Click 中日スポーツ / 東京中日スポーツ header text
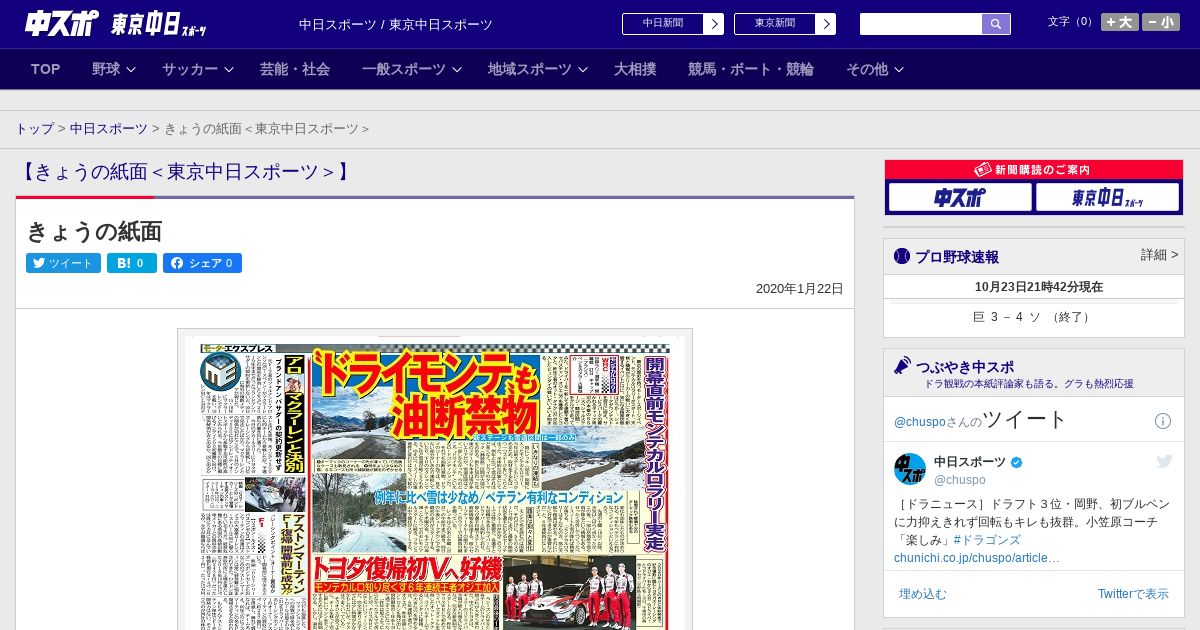Viewport: 1200px width, 630px height. (396, 25)
